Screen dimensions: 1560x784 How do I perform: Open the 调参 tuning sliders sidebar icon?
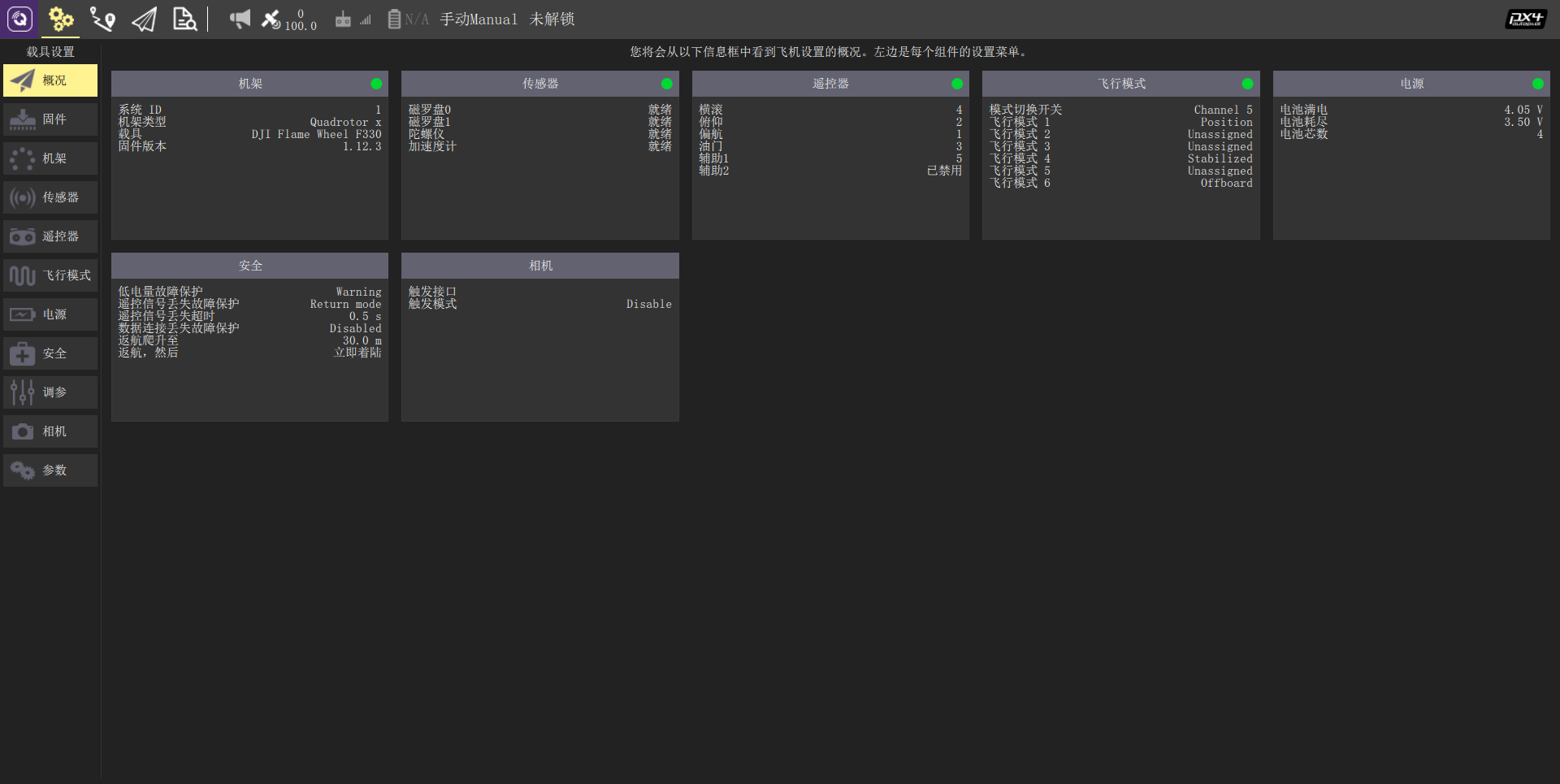point(23,392)
